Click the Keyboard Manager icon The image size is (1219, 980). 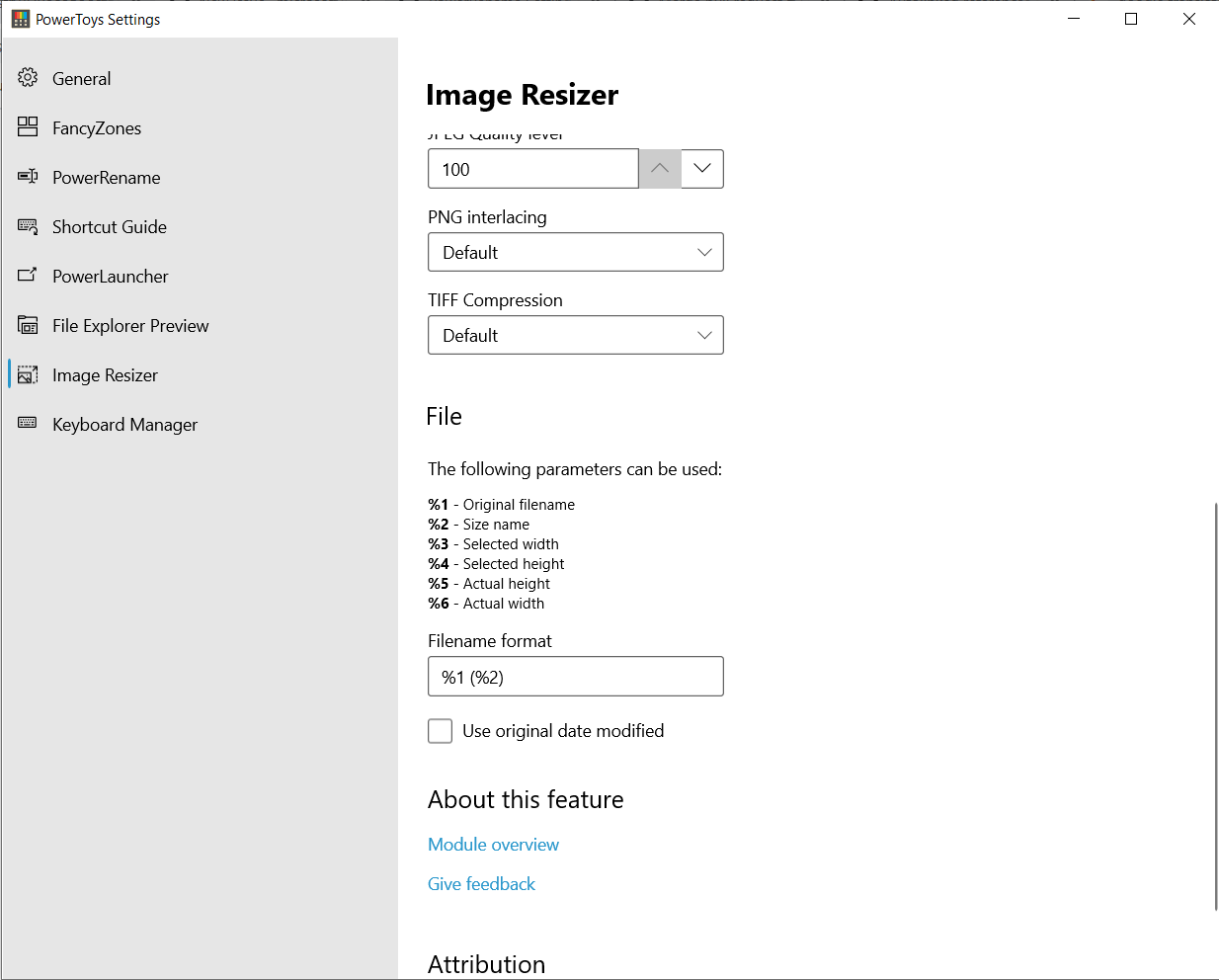28,424
